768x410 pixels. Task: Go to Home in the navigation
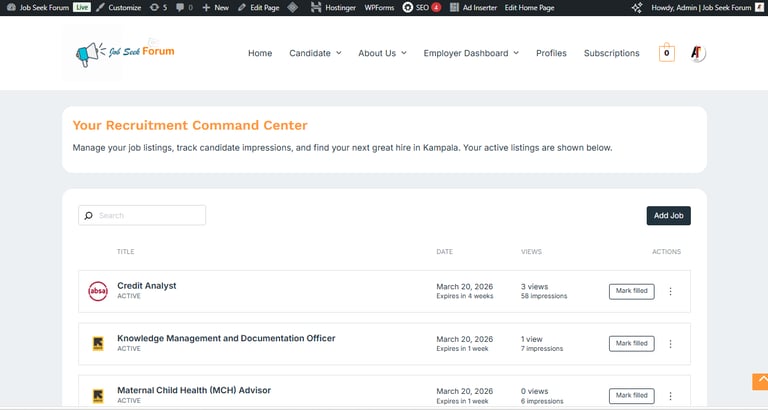pos(260,53)
